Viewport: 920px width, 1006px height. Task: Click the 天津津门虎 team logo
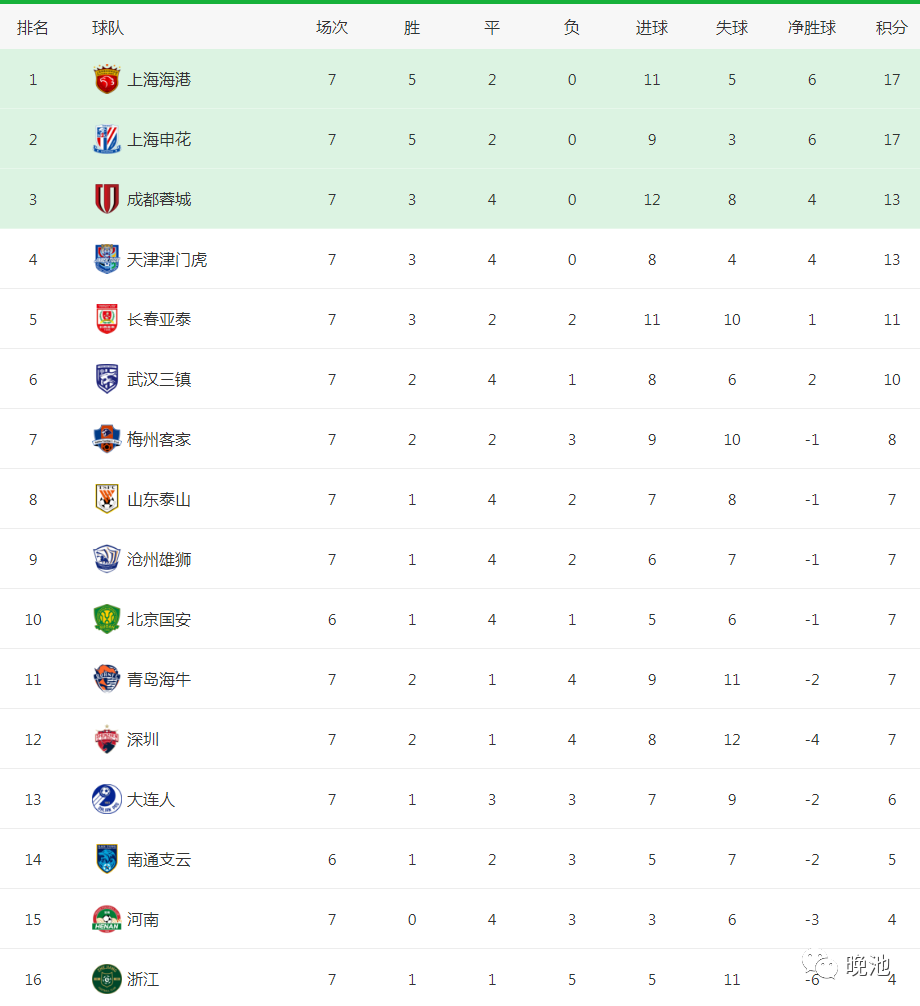tap(106, 260)
